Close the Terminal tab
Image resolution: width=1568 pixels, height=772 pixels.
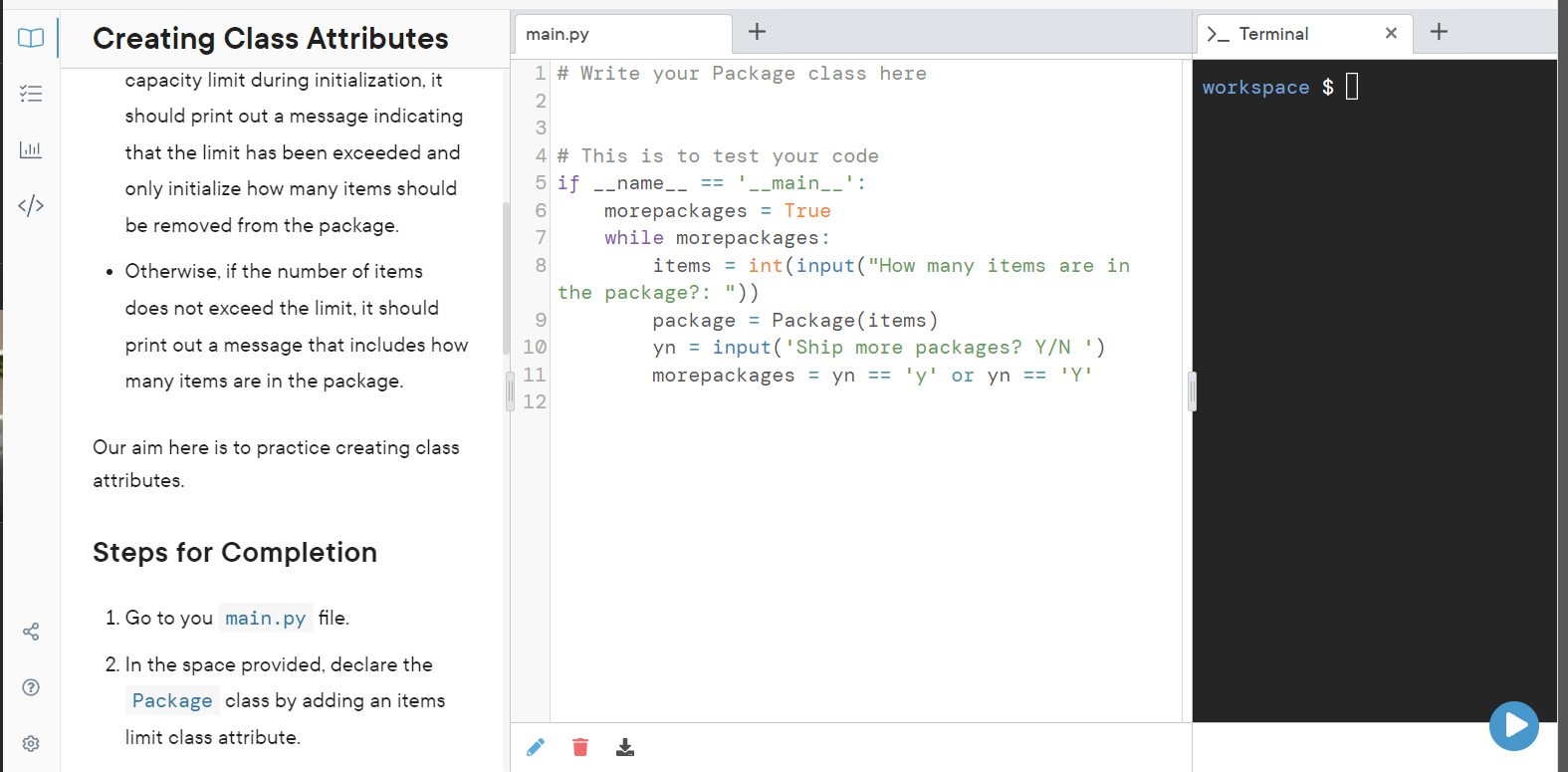click(x=1391, y=33)
